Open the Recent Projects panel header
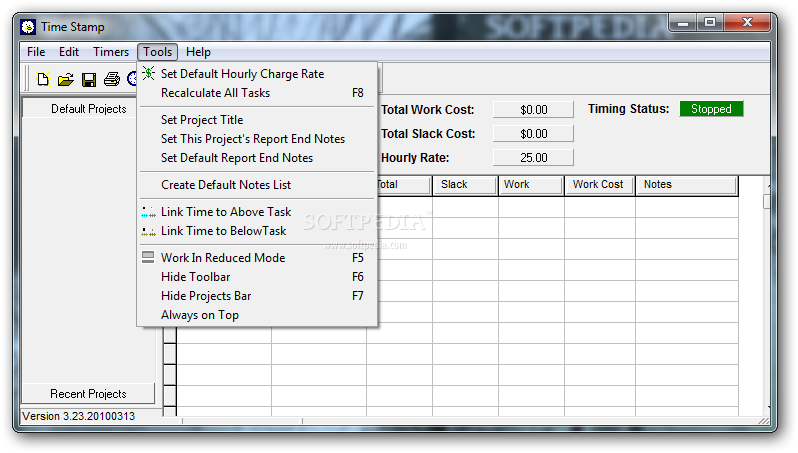Image resolution: width=798 pixels, height=453 pixels. coord(89,394)
